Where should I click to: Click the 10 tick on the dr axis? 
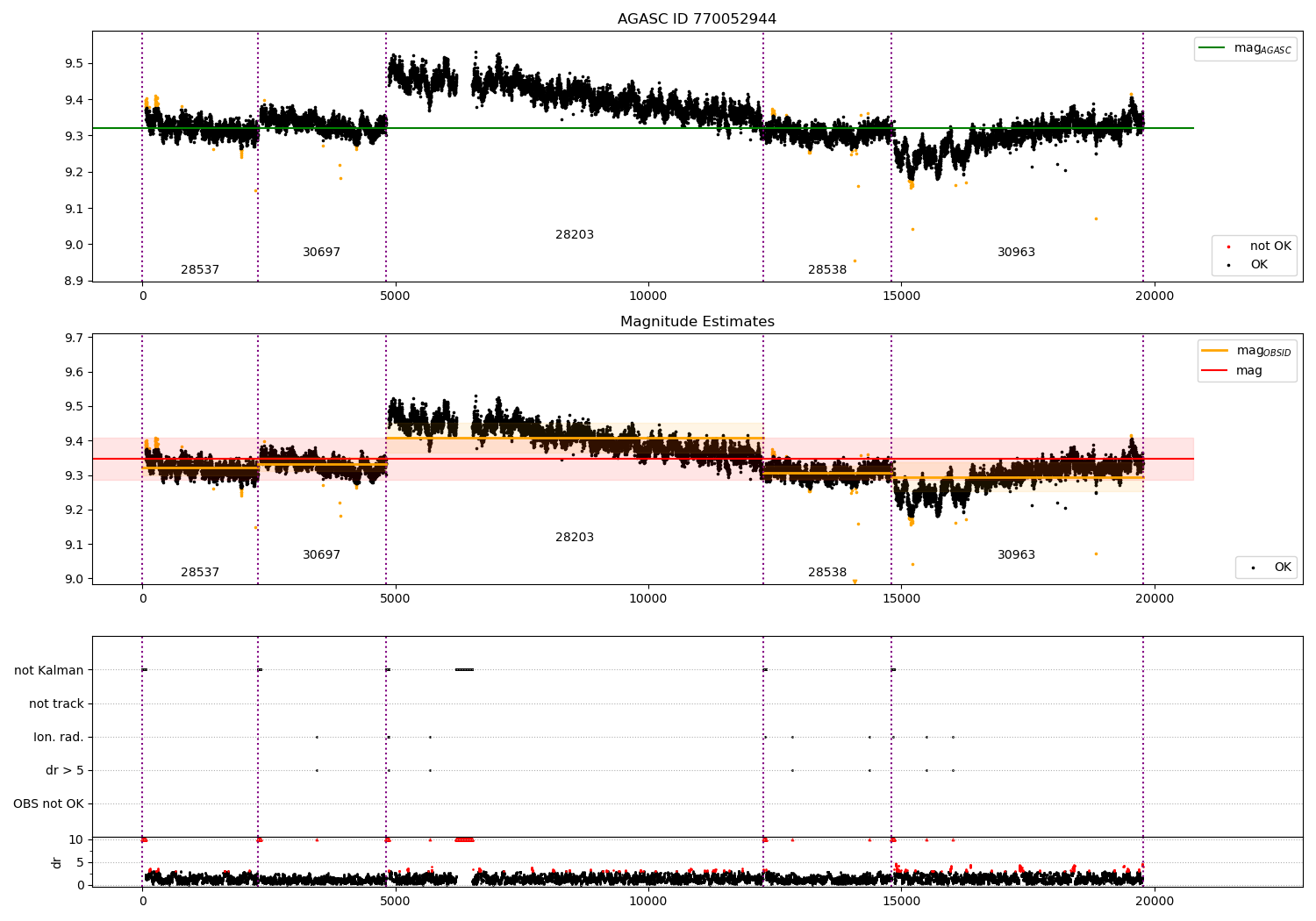(x=76, y=839)
